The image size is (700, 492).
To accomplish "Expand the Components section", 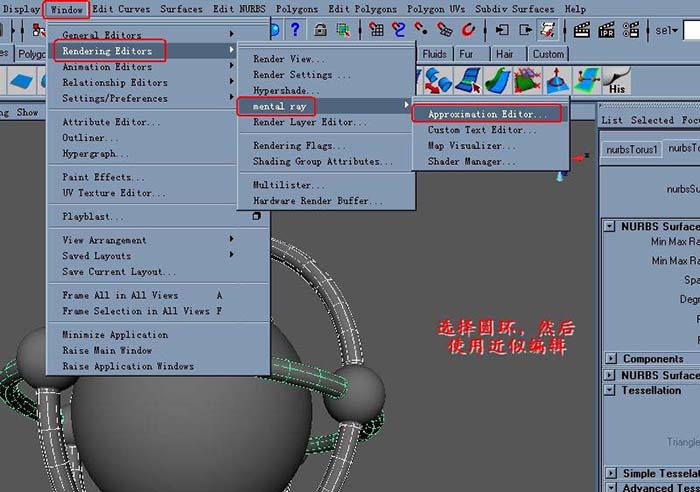I will point(610,359).
